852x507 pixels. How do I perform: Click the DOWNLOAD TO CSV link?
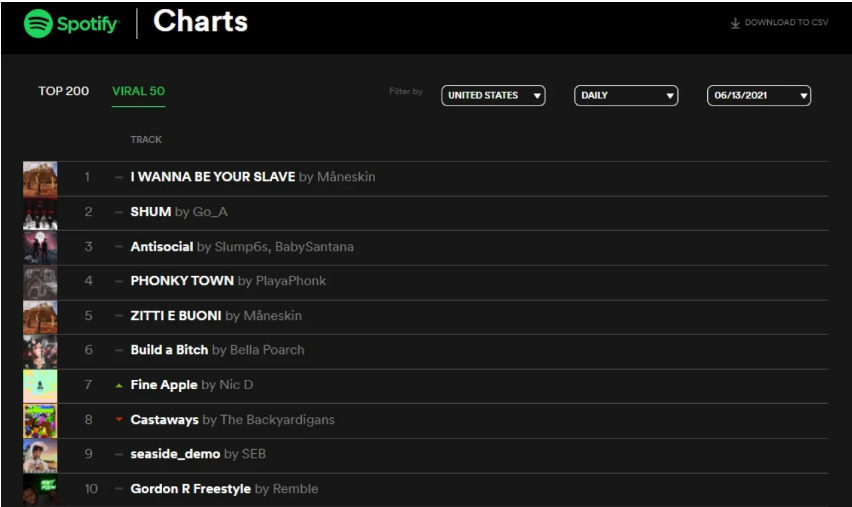(786, 23)
